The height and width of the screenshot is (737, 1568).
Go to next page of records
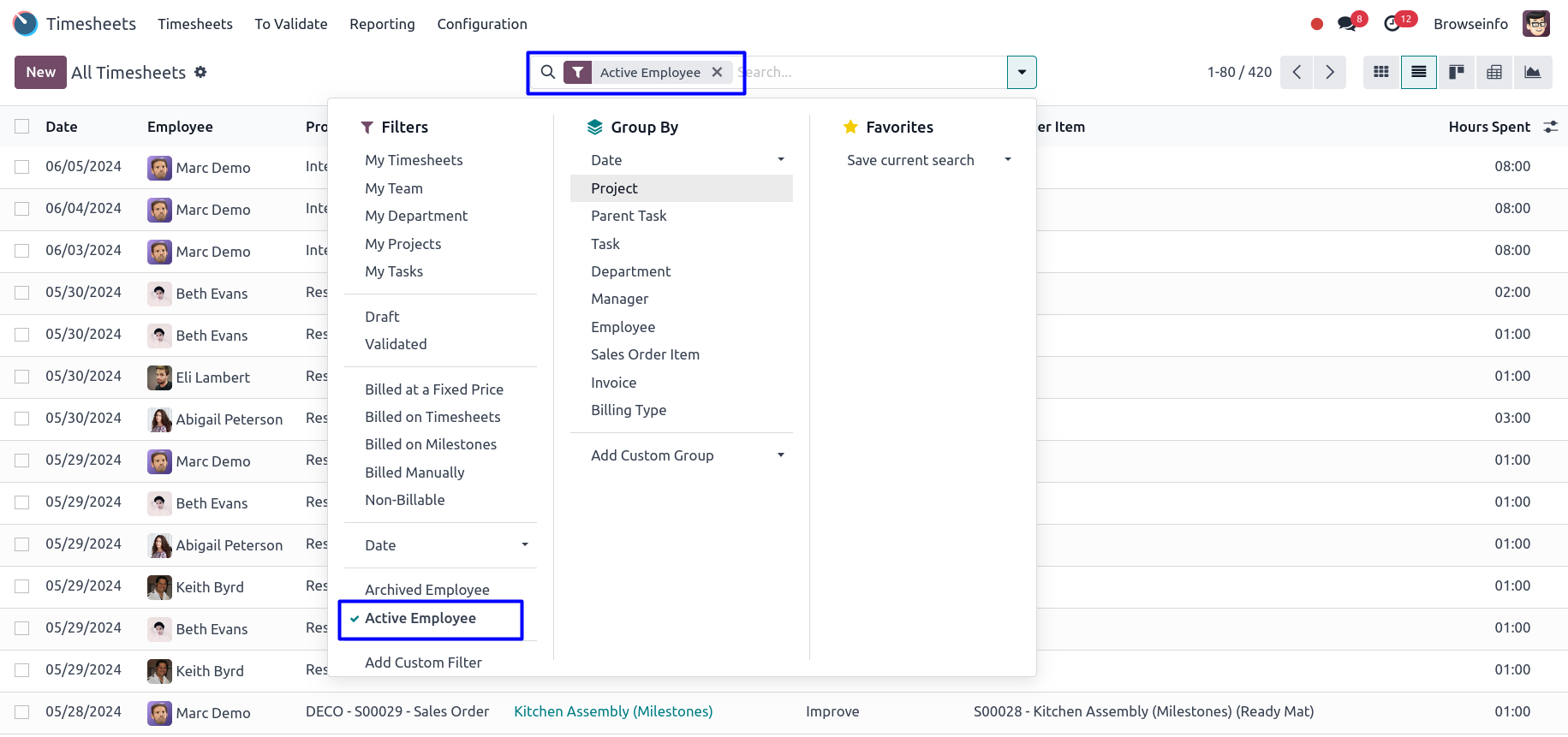click(1329, 72)
